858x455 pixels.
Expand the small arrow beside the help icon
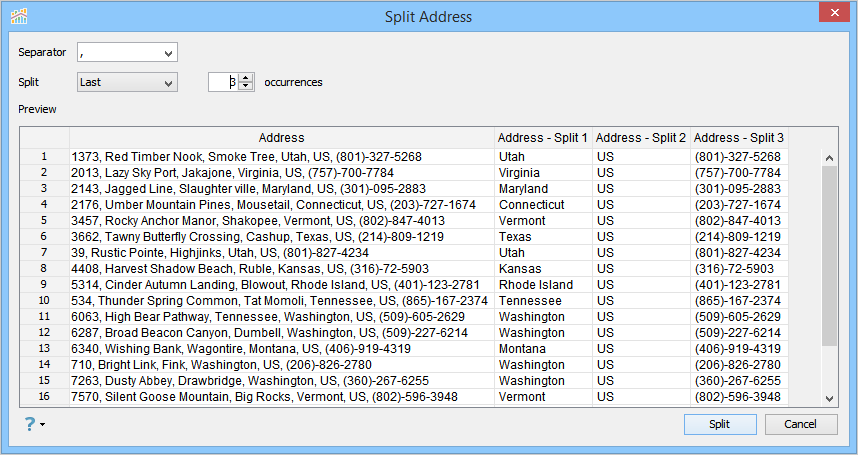pos(42,426)
